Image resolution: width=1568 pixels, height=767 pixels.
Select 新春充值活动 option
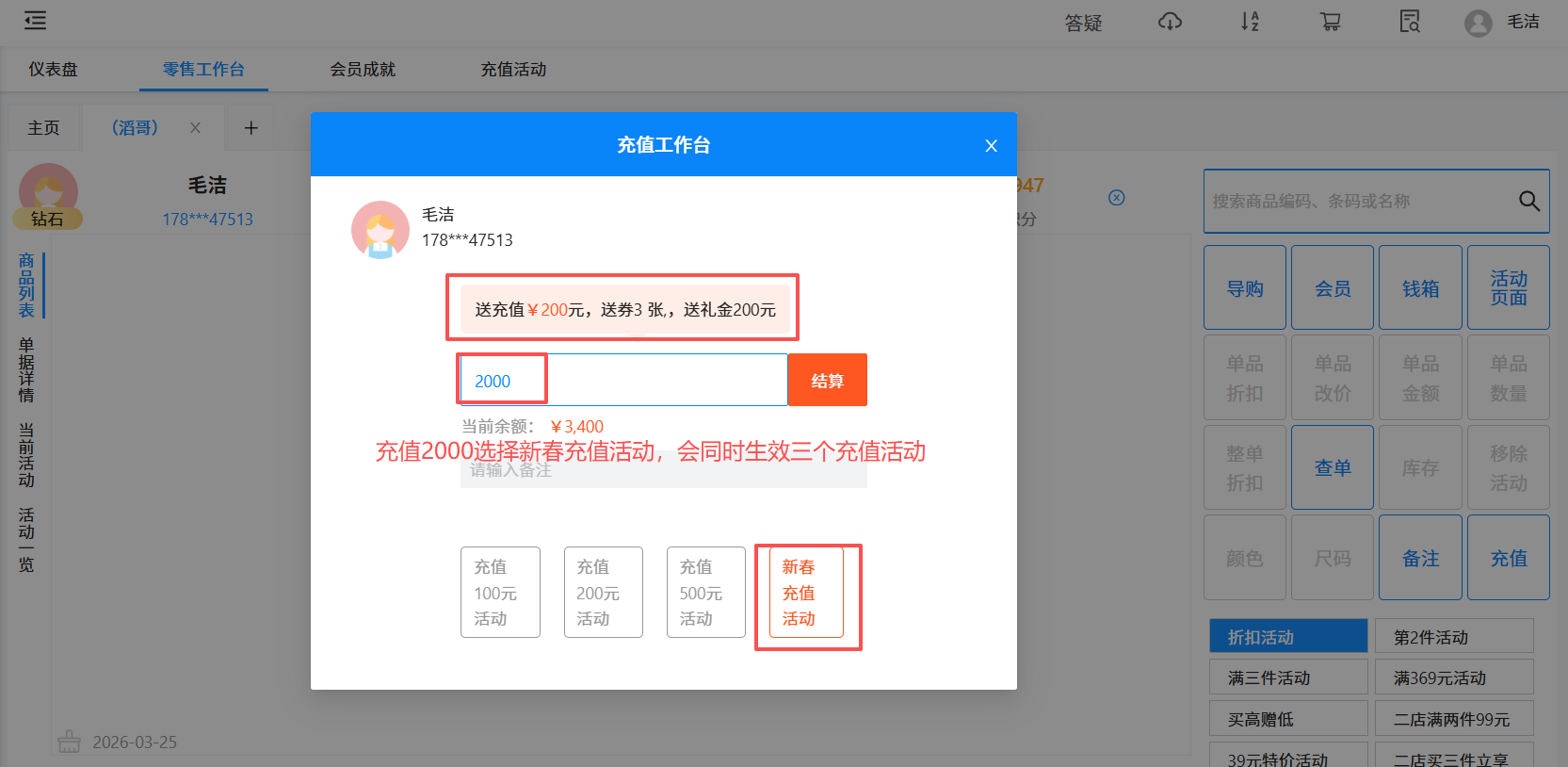806,592
